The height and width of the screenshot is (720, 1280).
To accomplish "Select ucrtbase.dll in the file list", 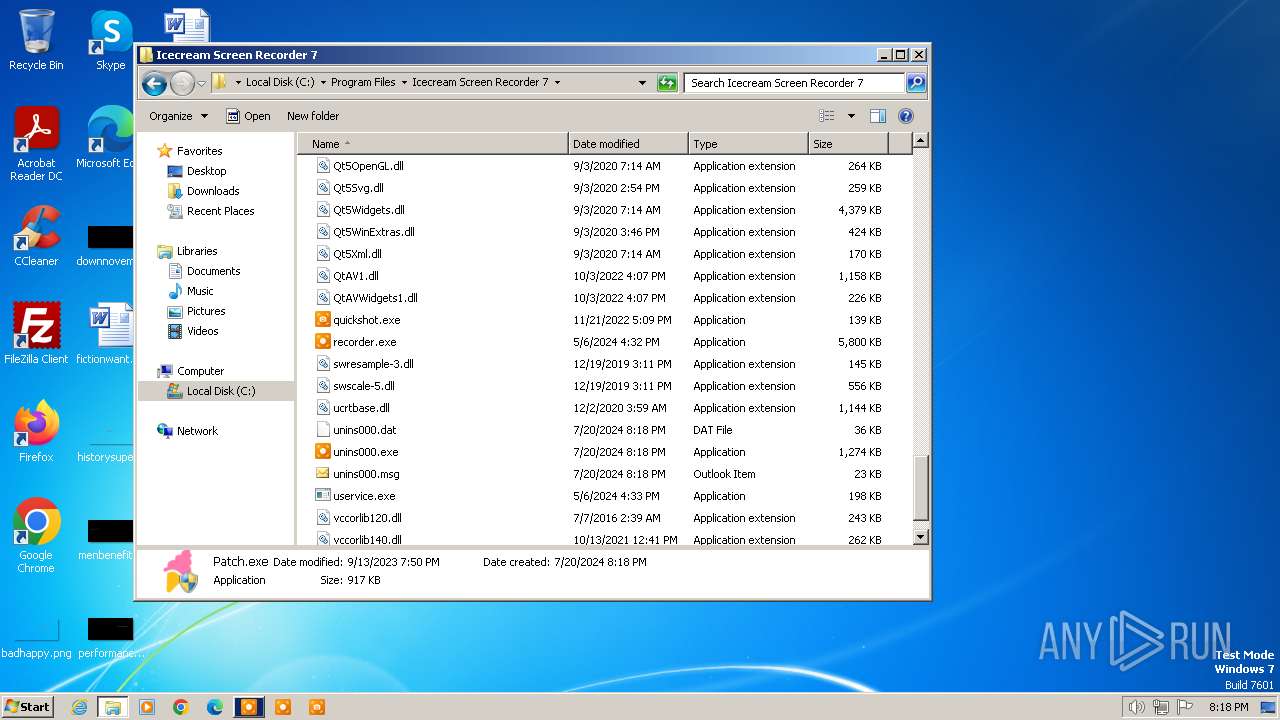I will pyautogui.click(x=361, y=408).
